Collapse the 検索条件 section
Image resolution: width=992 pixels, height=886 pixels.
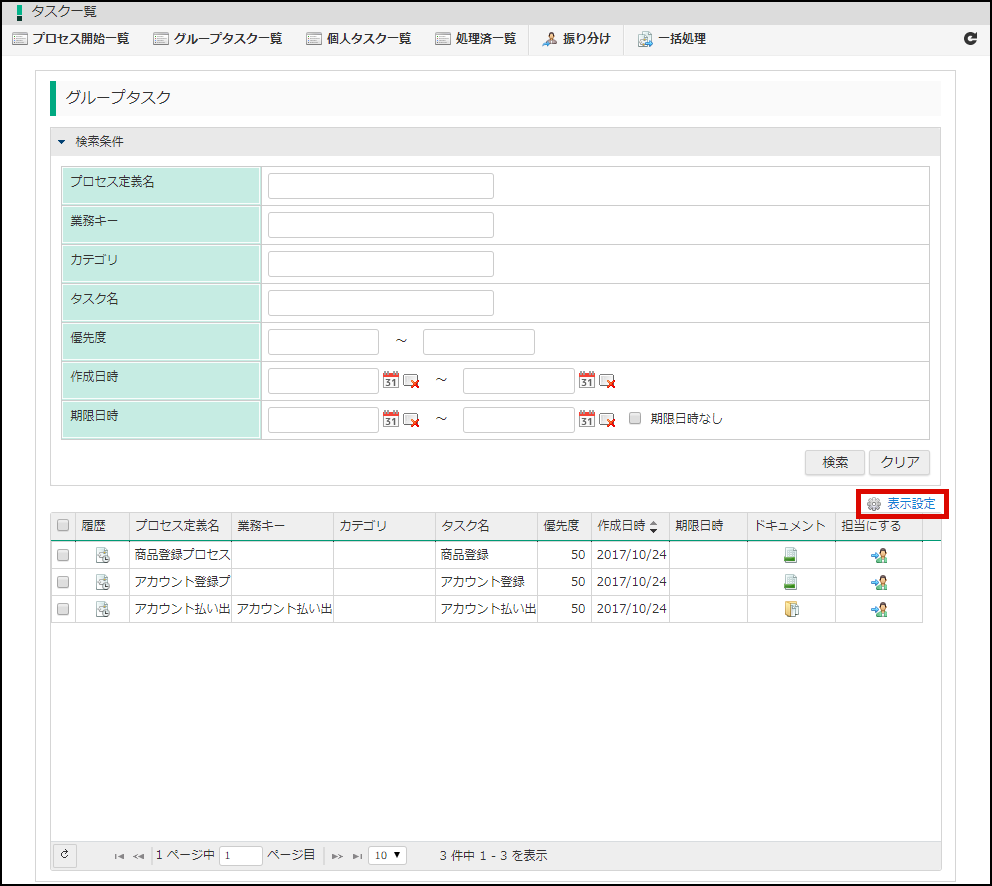pyautogui.click(x=61, y=142)
